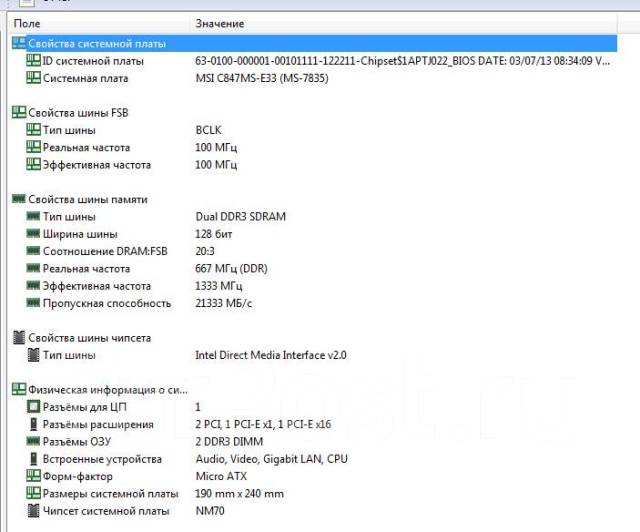Select the Соотношение DRAM:FSB row
Screen dimensions: 640x532
(x=314, y=251)
